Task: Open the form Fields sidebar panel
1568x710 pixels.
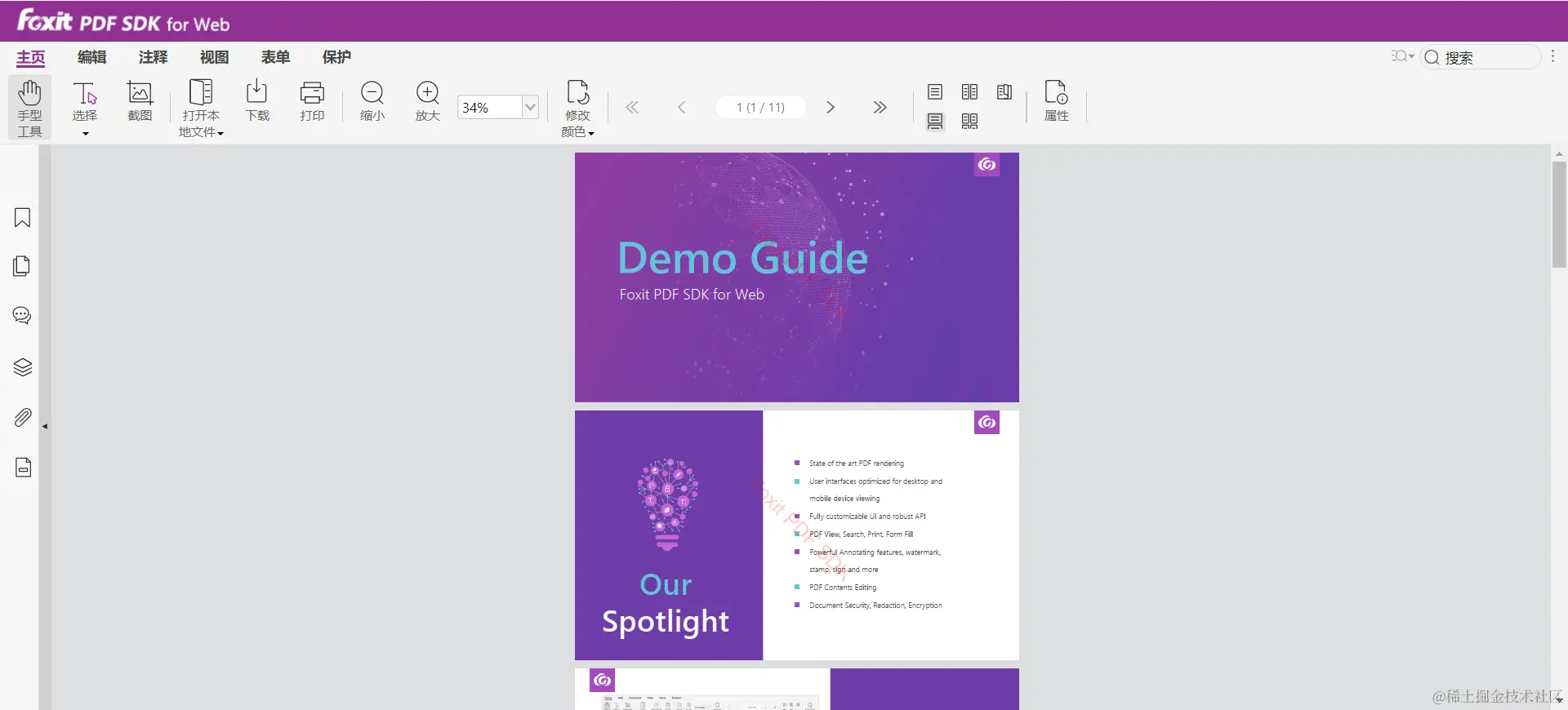Action: 23,468
